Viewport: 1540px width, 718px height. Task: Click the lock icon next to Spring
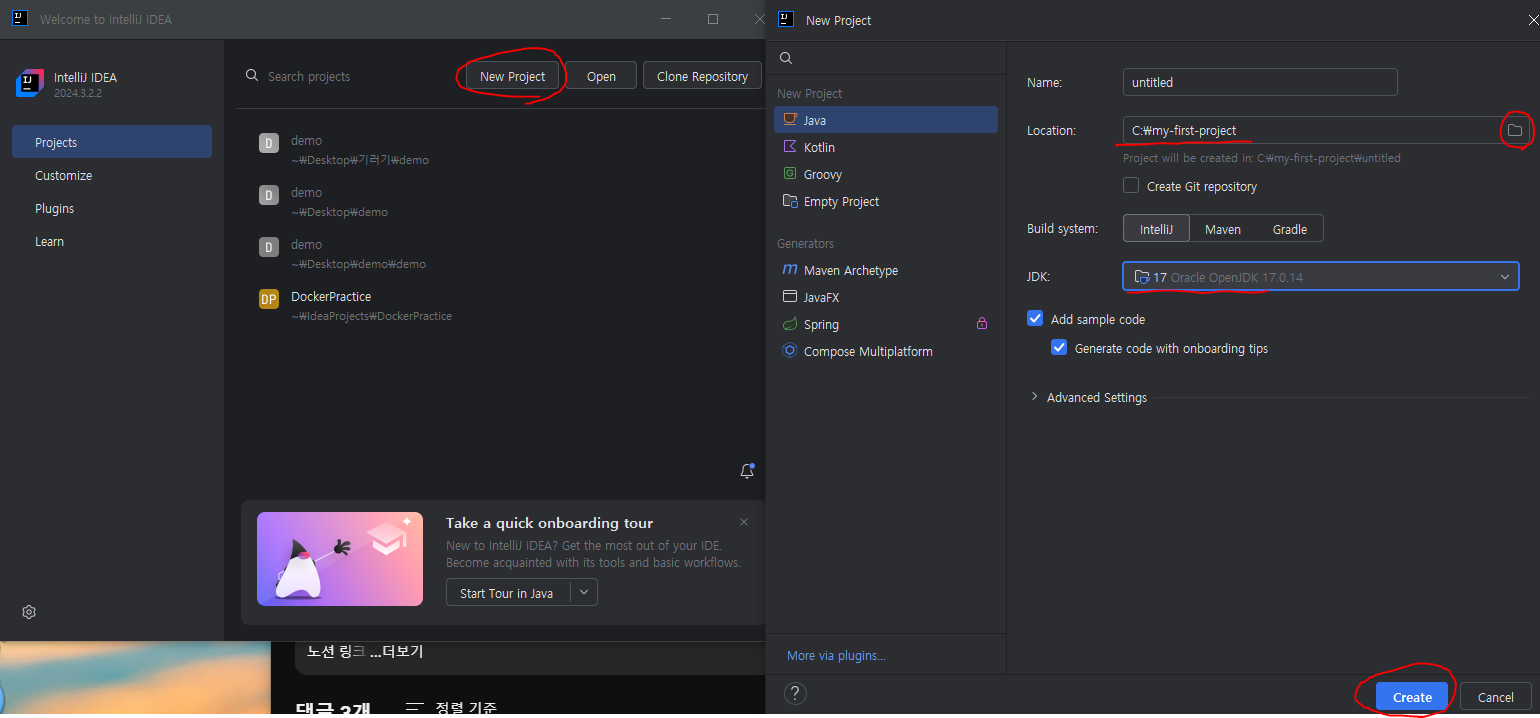[982, 324]
